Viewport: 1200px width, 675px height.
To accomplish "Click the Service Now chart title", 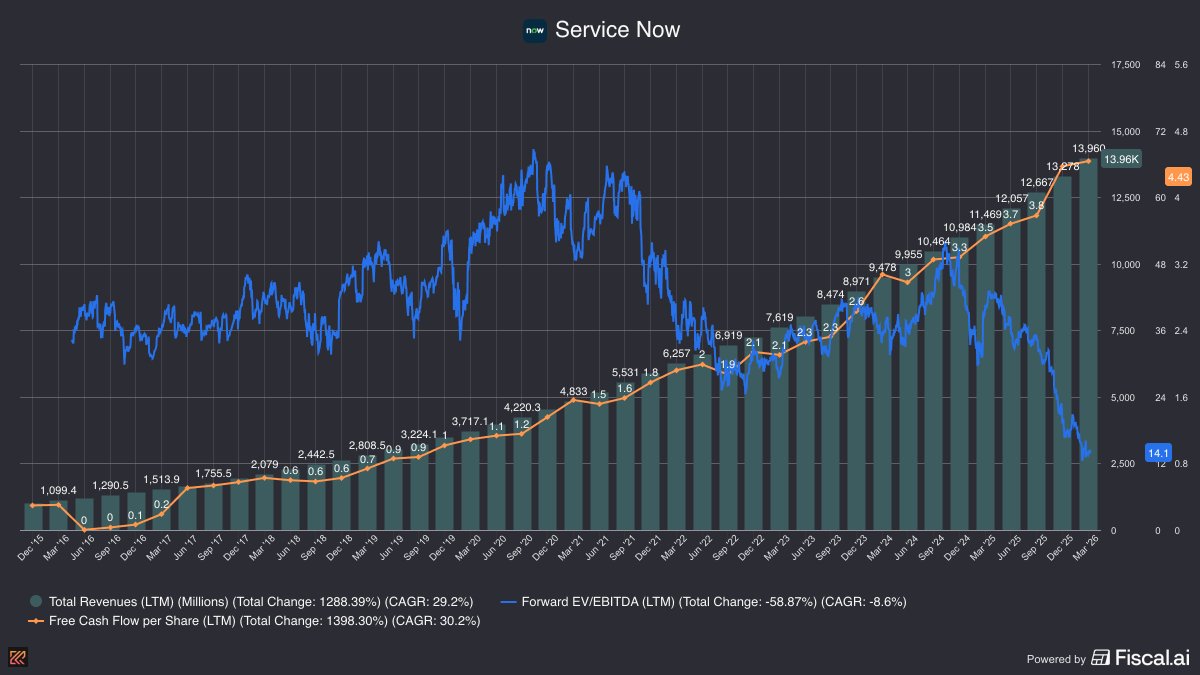I will tap(617, 30).
